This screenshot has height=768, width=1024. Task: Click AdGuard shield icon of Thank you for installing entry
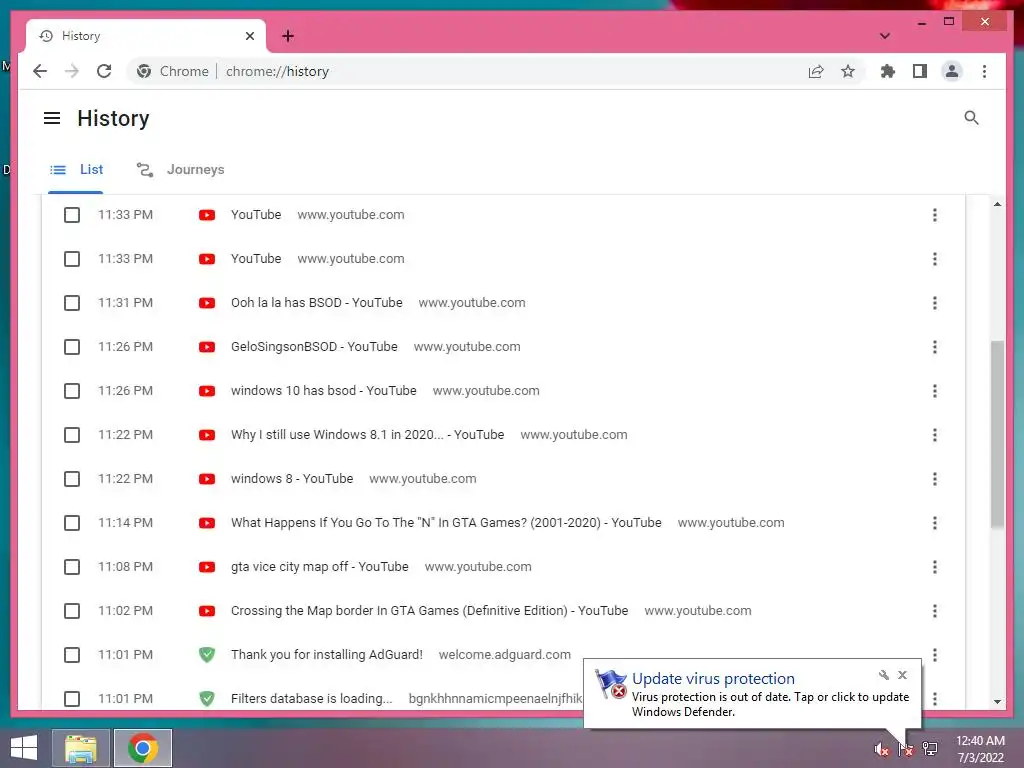click(207, 654)
